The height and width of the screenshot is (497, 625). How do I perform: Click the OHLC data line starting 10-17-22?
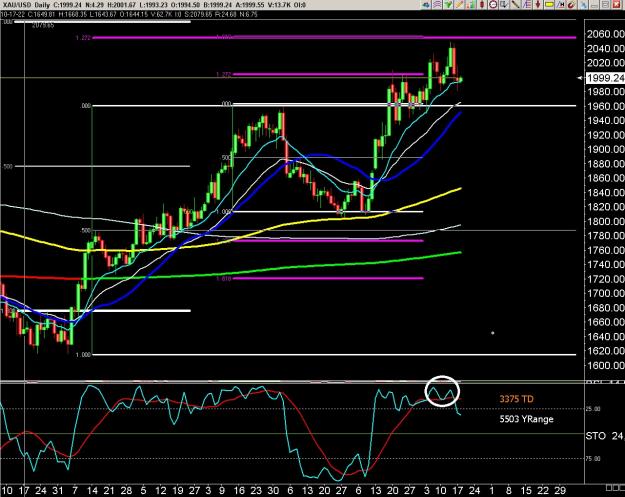[129, 14]
